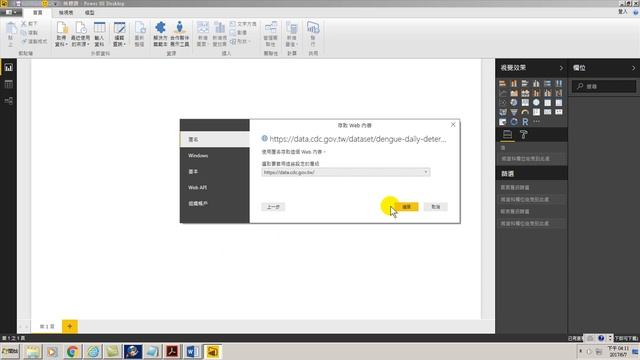Viewport: 640px width, 360px height.
Task: Open Solution Templates (解決方案範本)
Action: pyautogui.click(x=160, y=34)
